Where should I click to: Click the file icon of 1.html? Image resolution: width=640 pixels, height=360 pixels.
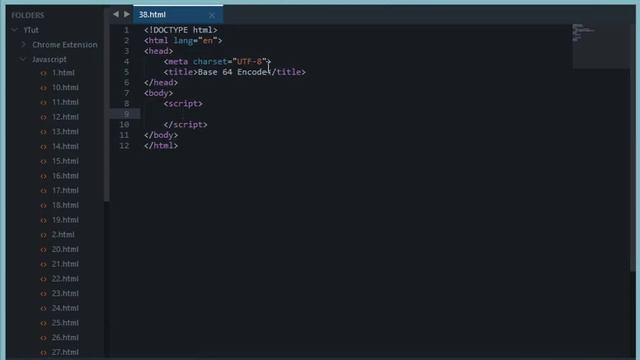44,73
